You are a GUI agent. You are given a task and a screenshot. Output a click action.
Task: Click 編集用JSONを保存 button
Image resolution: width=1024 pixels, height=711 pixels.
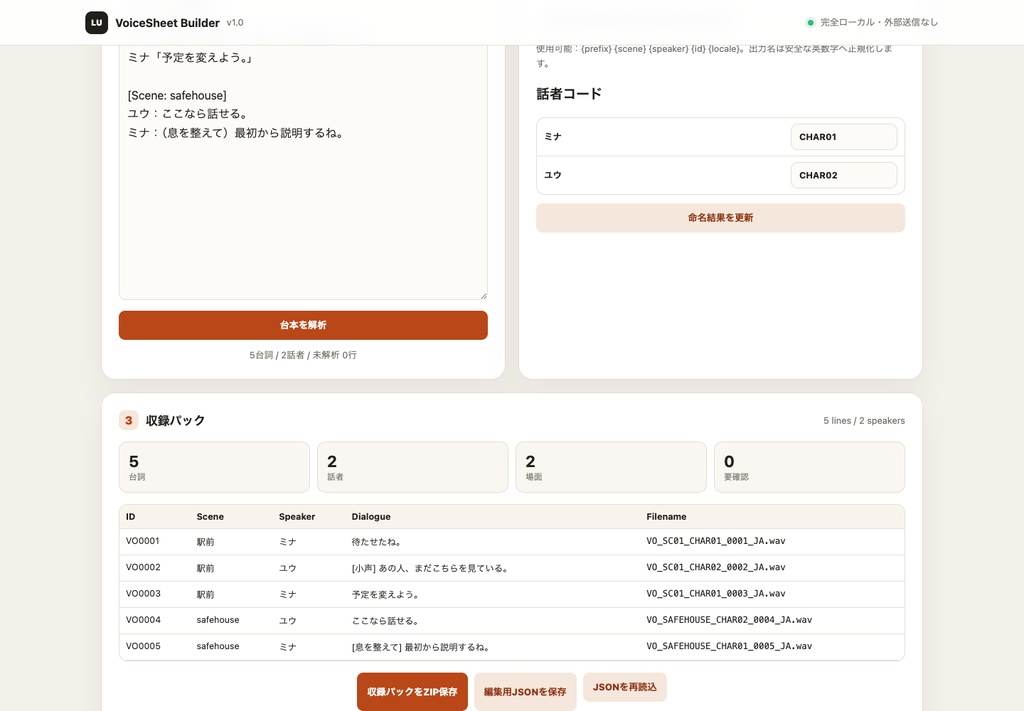click(x=525, y=692)
